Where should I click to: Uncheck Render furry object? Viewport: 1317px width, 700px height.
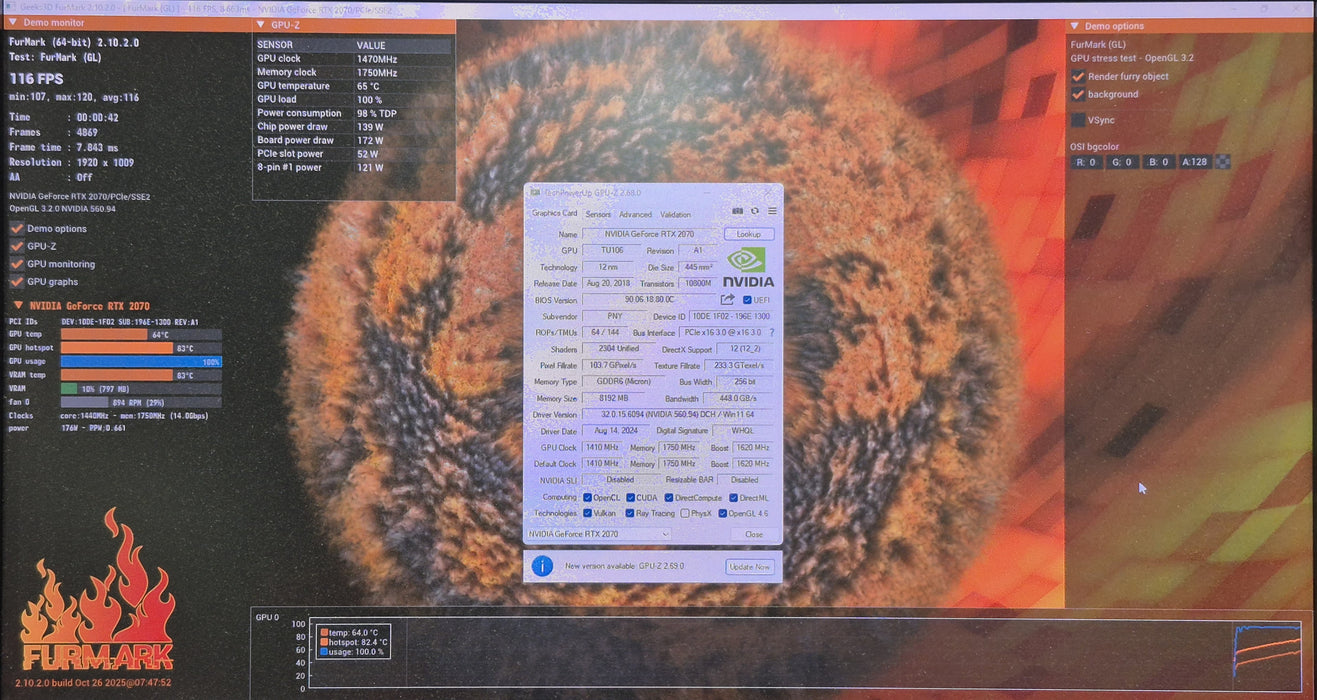tap(1078, 76)
